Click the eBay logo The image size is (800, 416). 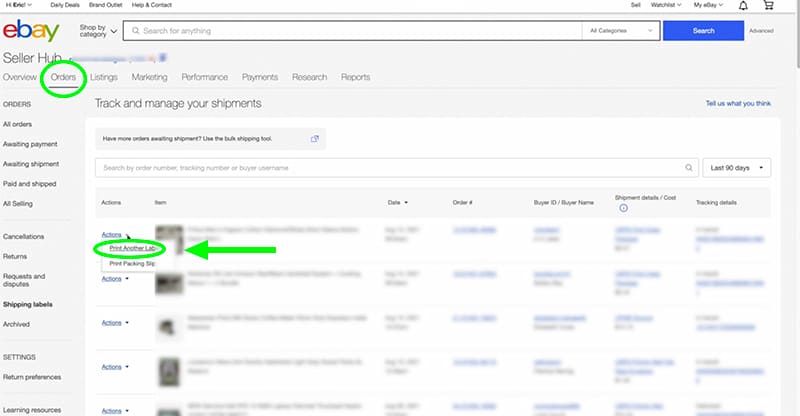(31, 31)
